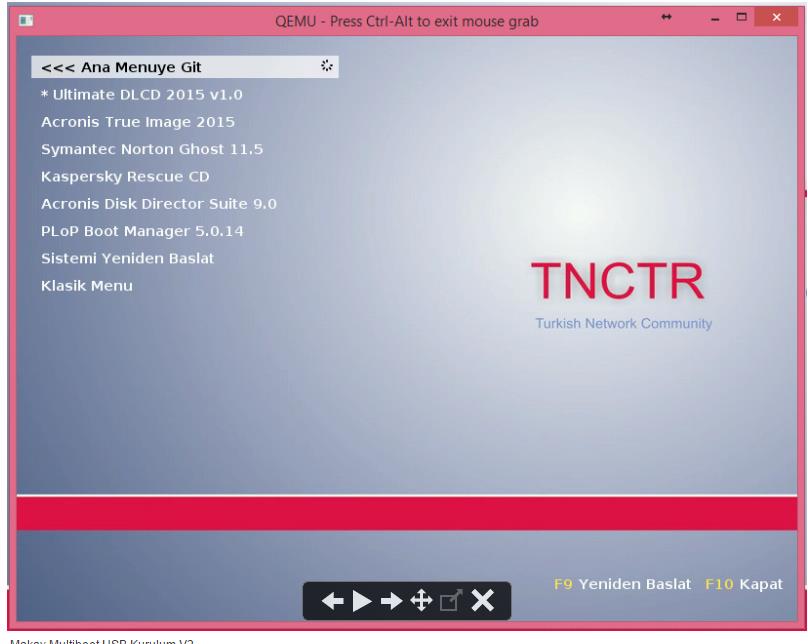Choose Sistemi Yeniden Baslat option
Screen dimensions: 808x644
pos(127,259)
